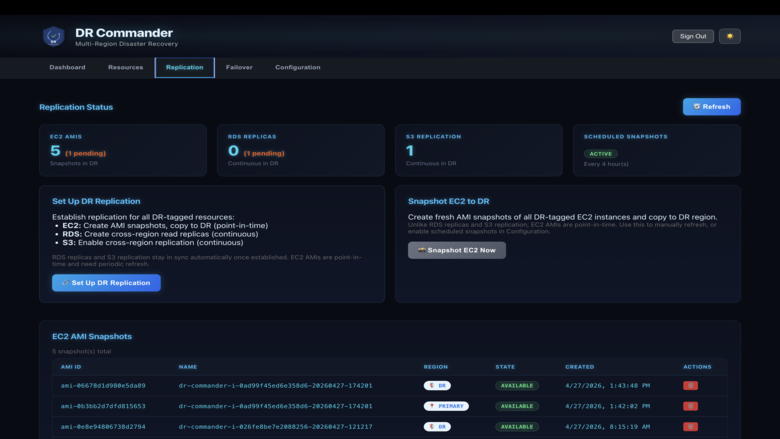The height and width of the screenshot is (439, 780).
Task: Click the Replication Status heading
Action: (x=76, y=107)
